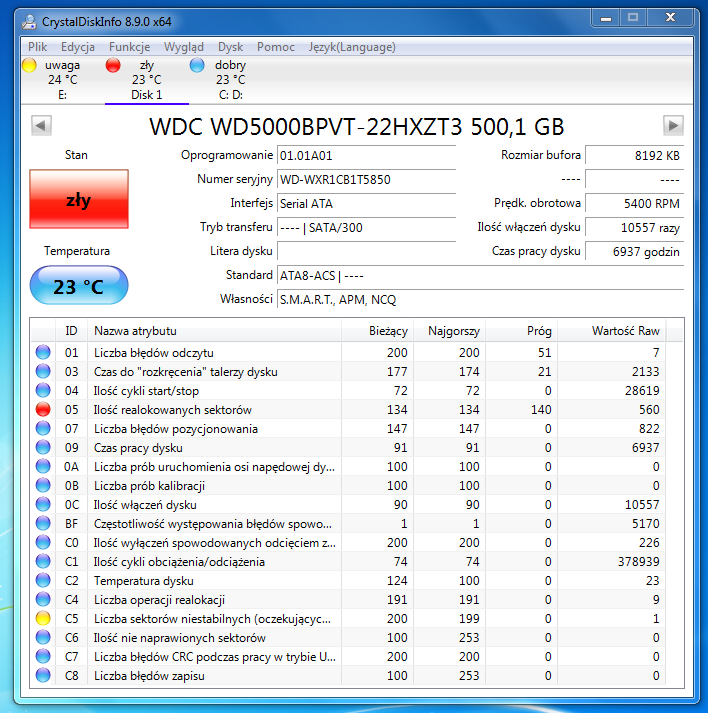Select row 'Liczba operacji realokacji'
This screenshot has height=713, width=708.
coord(348,600)
